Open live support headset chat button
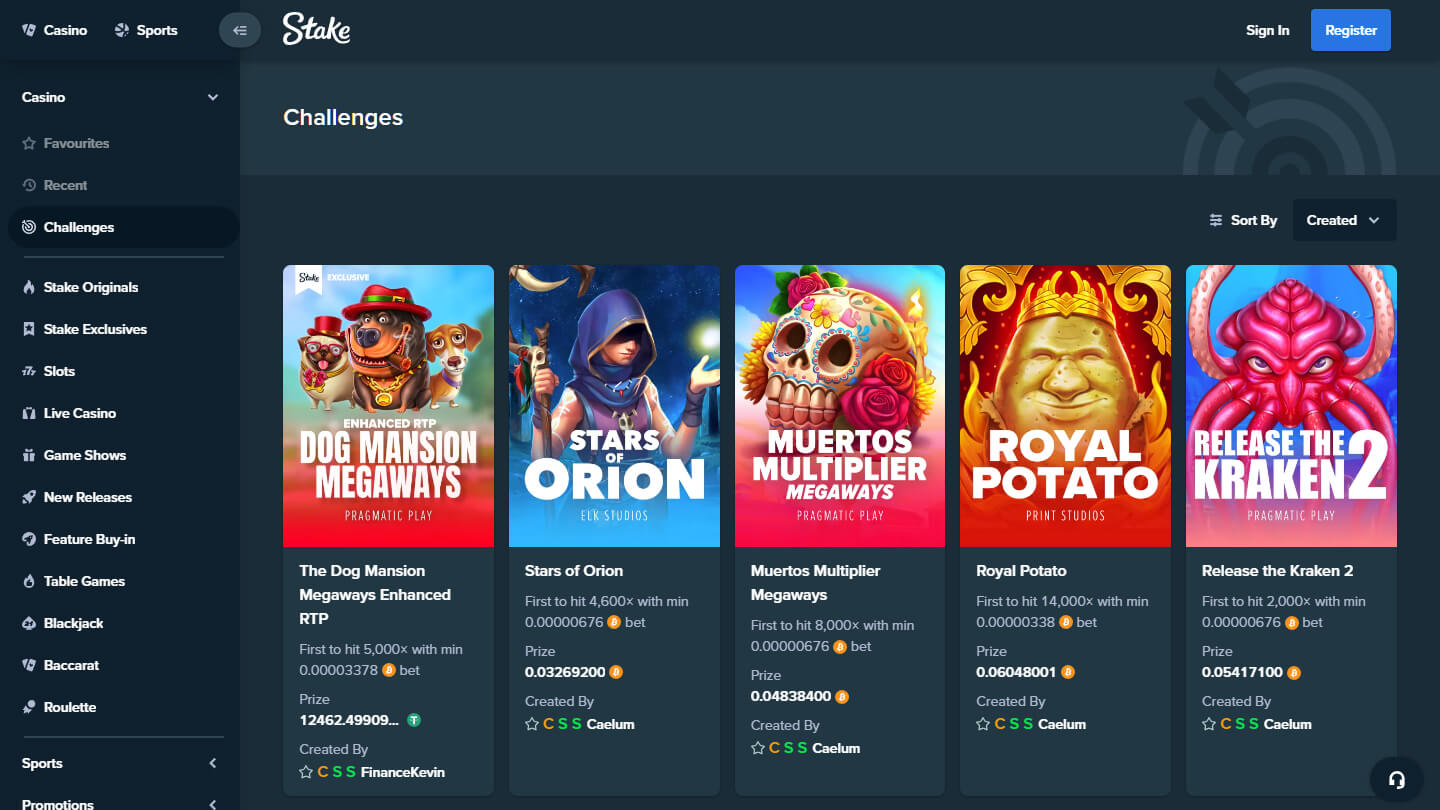1440x810 pixels. (x=1397, y=779)
